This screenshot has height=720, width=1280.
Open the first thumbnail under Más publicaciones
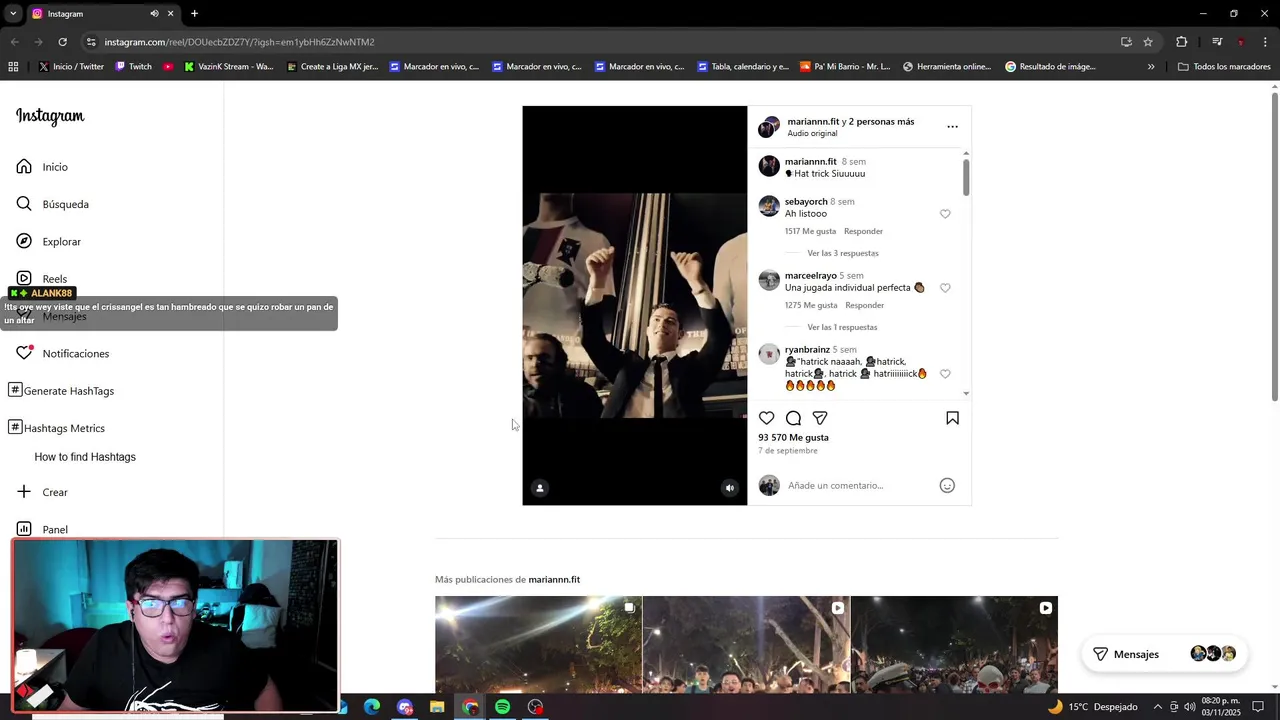click(x=538, y=645)
